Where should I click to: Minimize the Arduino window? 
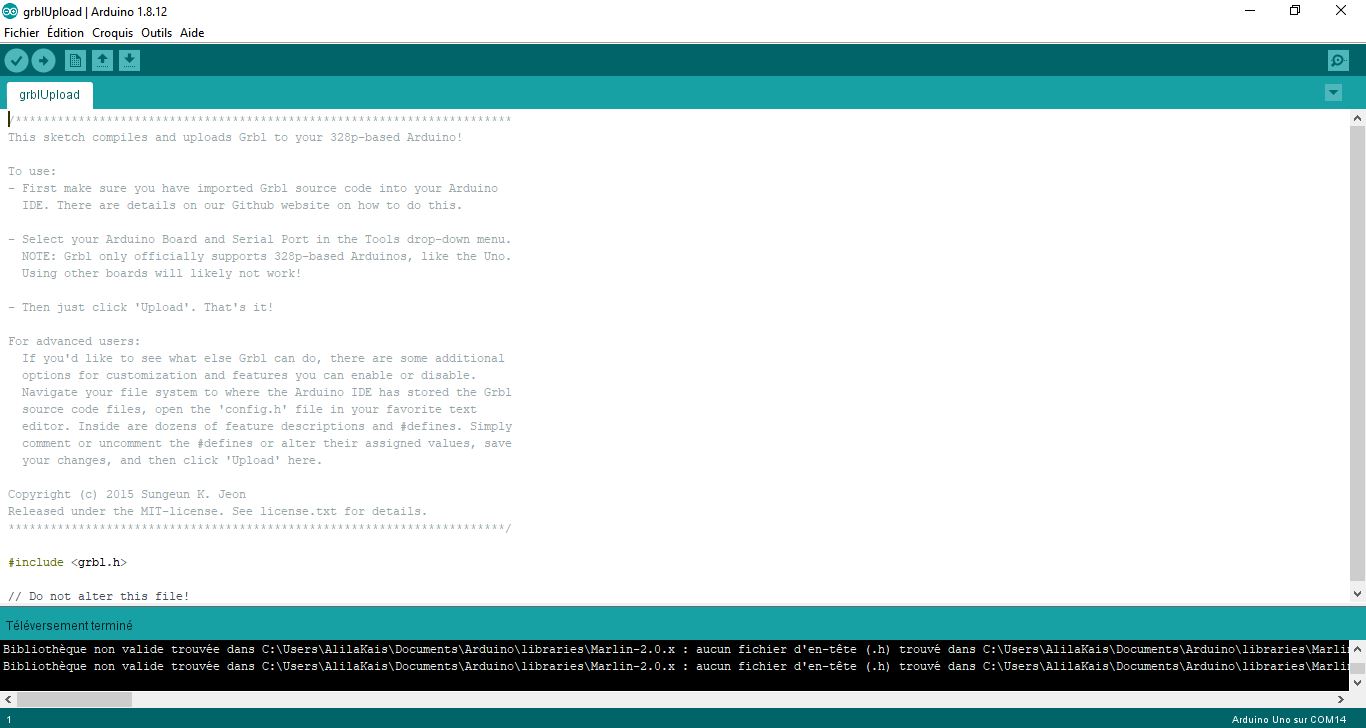tap(1250, 11)
